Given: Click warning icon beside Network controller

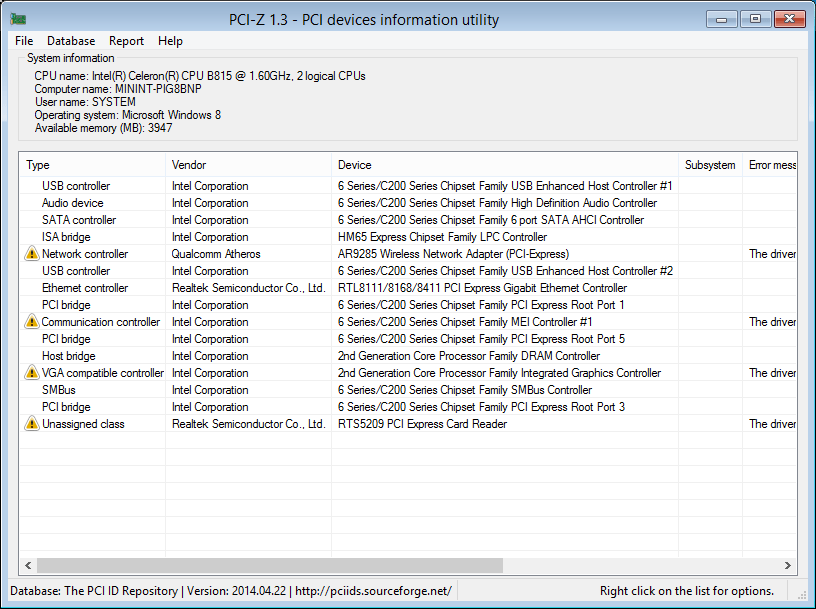Looking at the screenshot, I should (32, 253).
